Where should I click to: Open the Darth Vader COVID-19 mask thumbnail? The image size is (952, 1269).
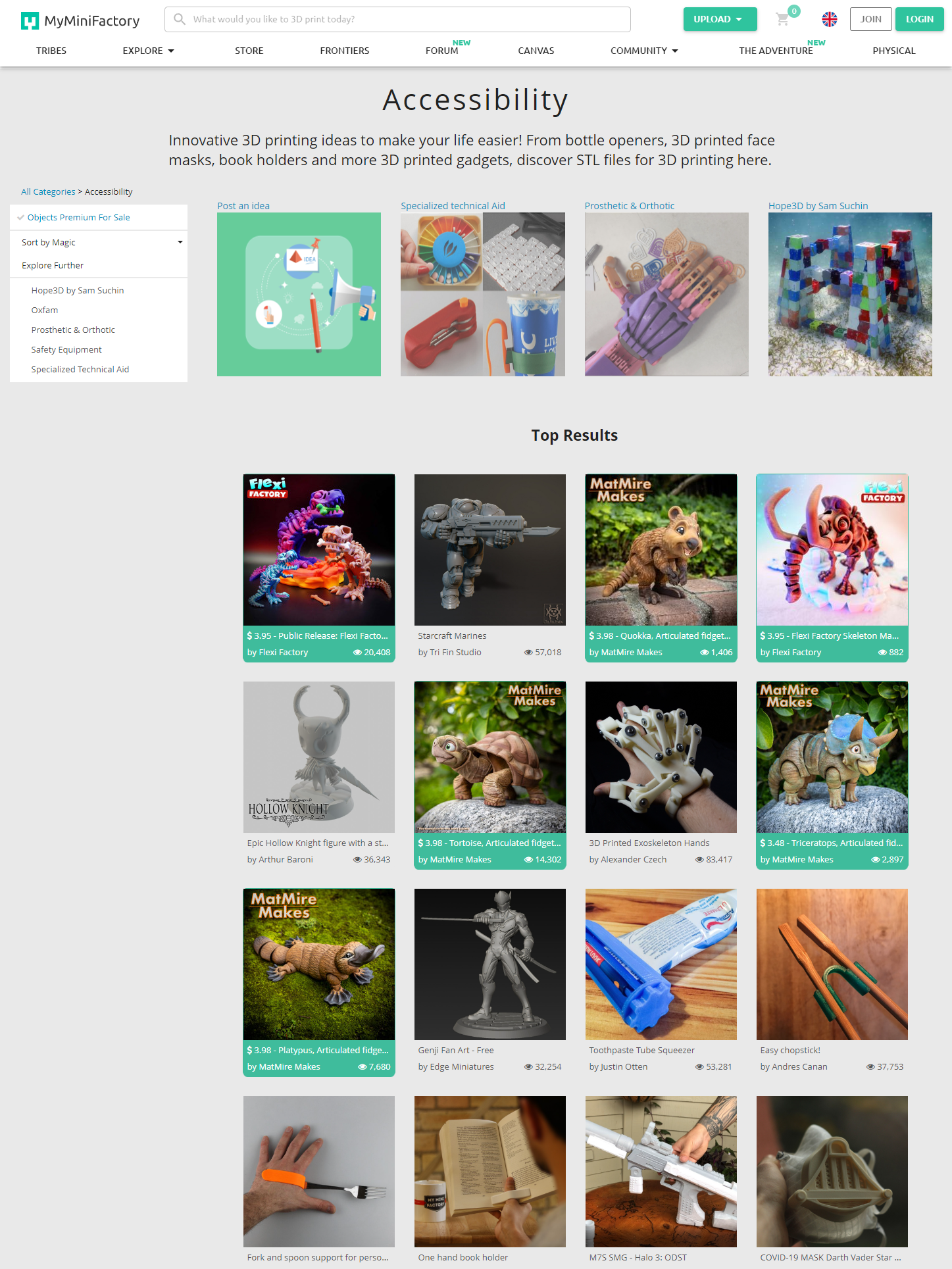click(832, 1172)
